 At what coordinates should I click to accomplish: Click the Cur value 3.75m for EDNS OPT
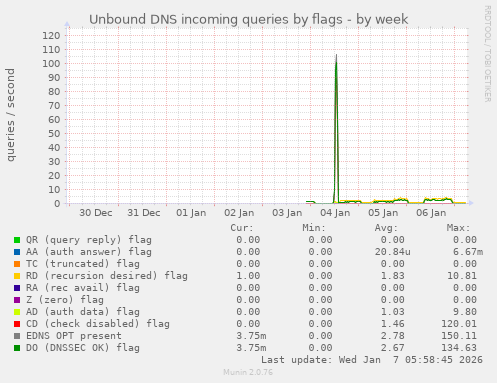coord(251,336)
